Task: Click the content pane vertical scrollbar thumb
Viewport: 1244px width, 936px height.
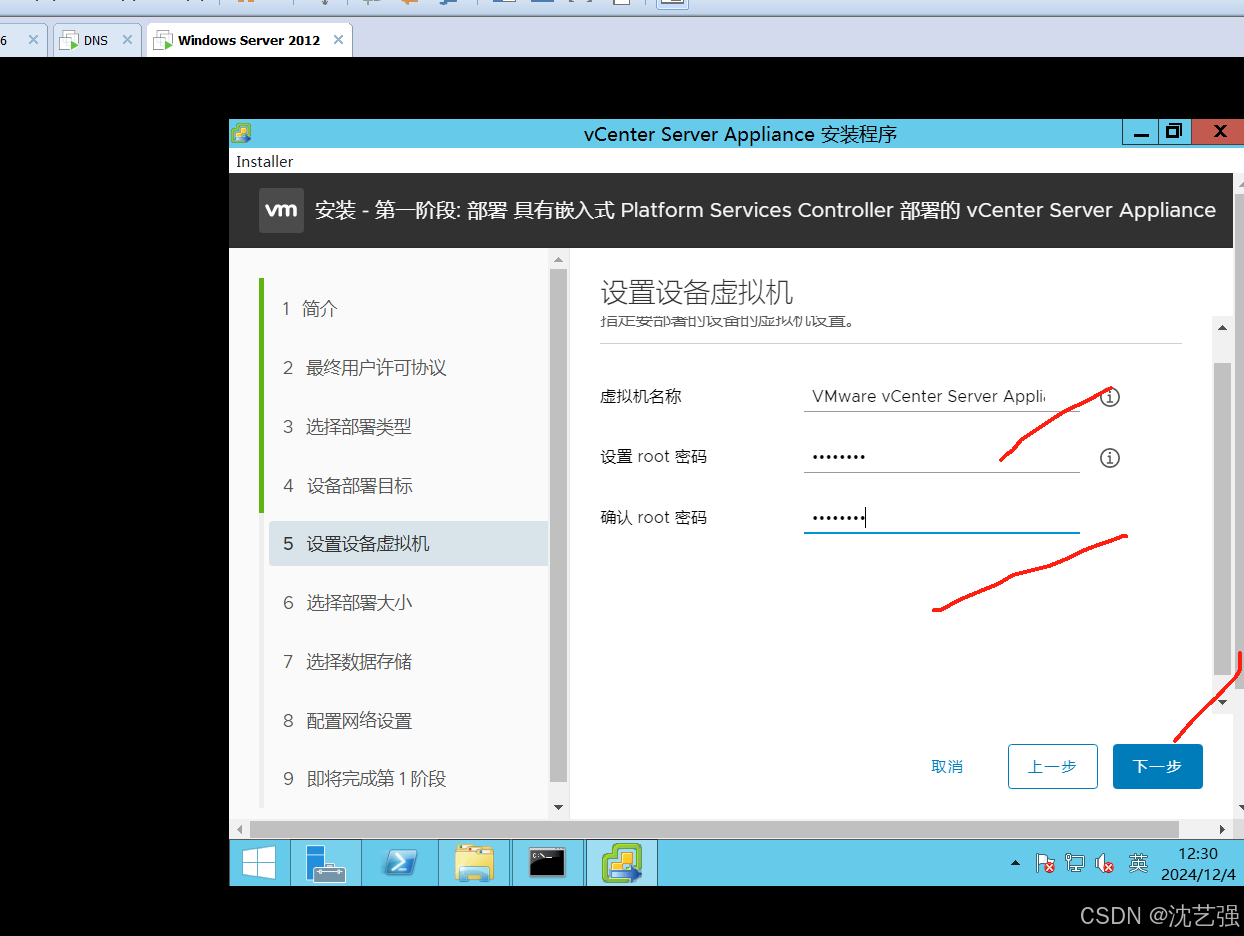Action: coord(1223,519)
